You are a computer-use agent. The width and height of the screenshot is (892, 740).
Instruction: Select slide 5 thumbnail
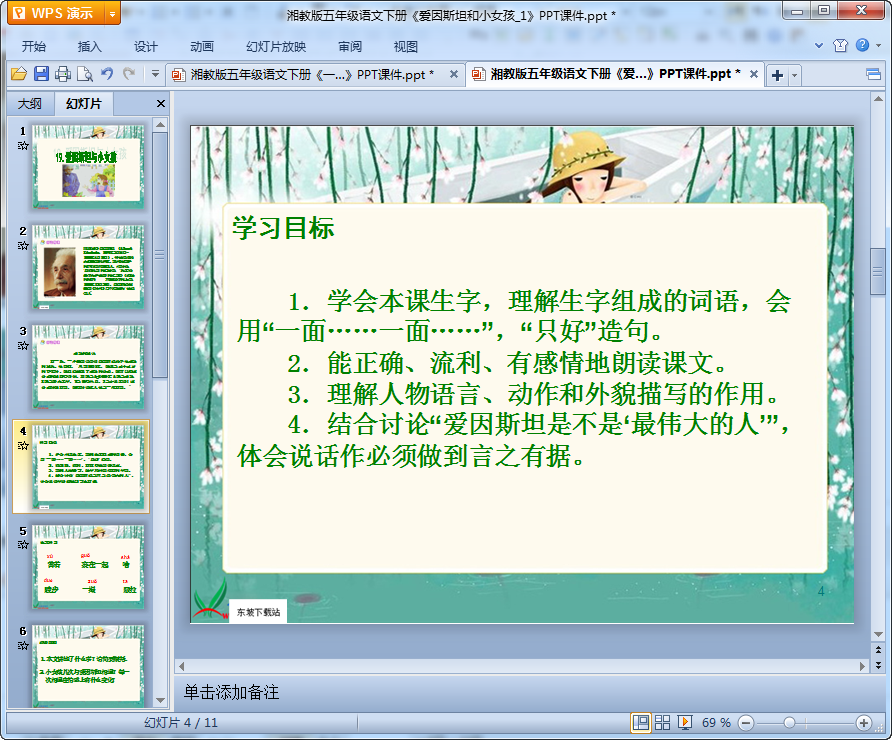[x=88, y=567]
